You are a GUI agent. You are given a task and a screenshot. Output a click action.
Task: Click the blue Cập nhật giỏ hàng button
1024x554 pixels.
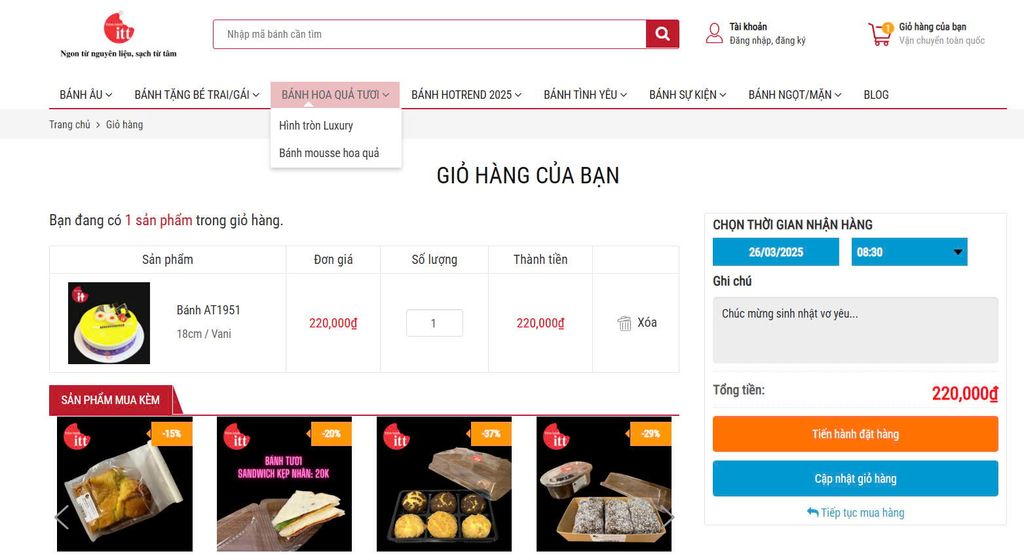coord(855,478)
